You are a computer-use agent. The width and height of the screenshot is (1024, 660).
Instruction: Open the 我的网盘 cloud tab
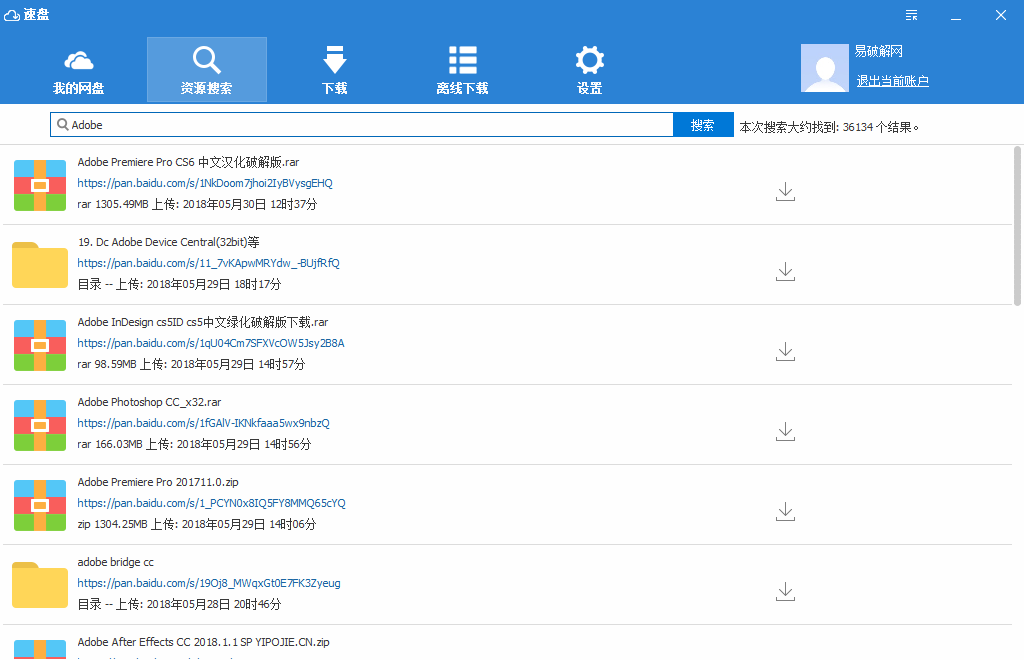coord(78,71)
